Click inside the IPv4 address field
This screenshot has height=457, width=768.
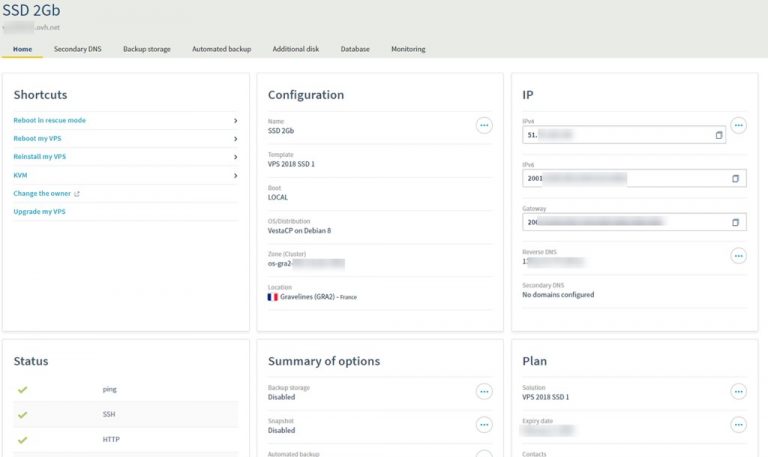click(x=624, y=135)
